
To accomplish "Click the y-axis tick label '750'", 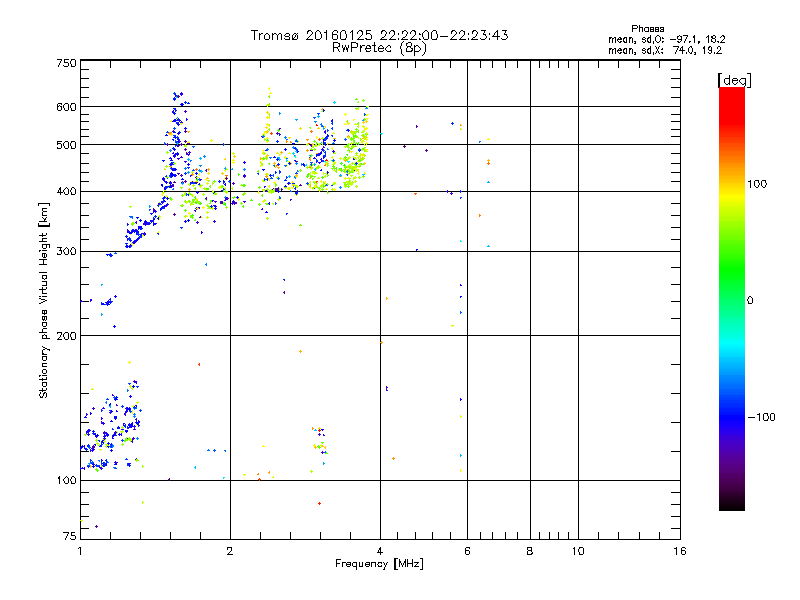I will [x=66, y=63].
